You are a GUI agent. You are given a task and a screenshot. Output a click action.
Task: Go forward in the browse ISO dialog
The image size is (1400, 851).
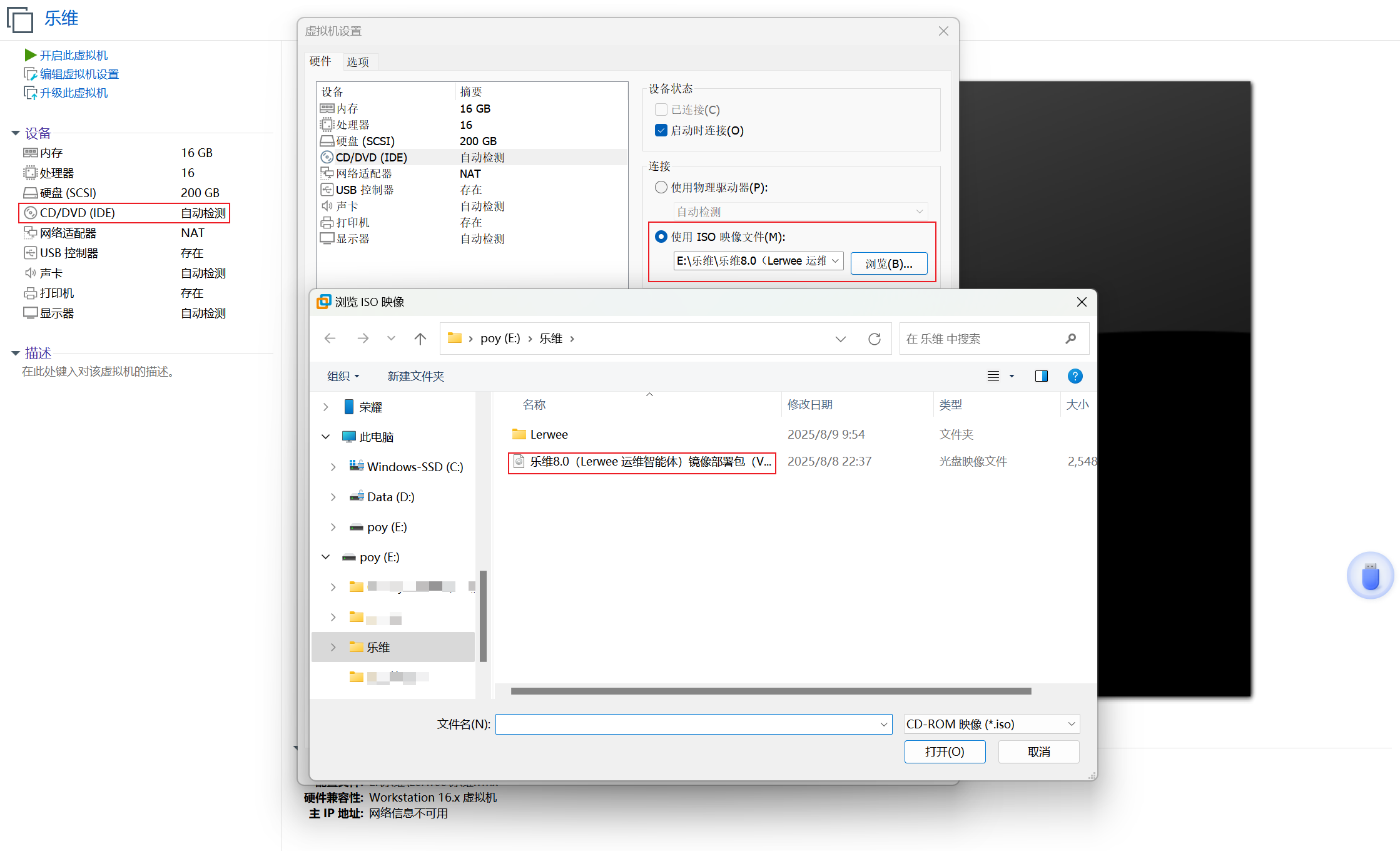pos(363,339)
